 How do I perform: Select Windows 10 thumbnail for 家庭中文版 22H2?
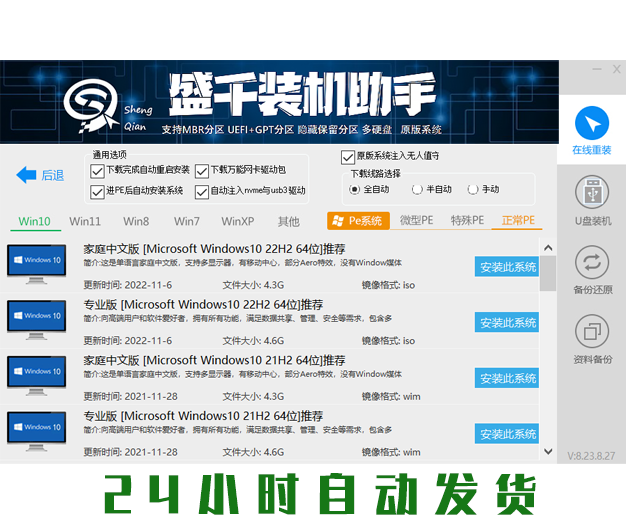(x=36, y=264)
